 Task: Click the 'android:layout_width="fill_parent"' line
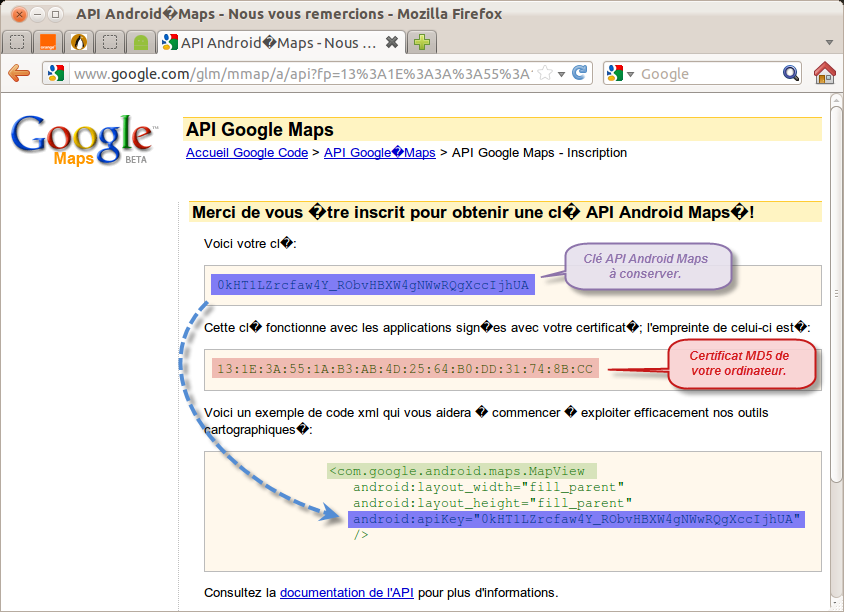pyautogui.click(x=488, y=487)
